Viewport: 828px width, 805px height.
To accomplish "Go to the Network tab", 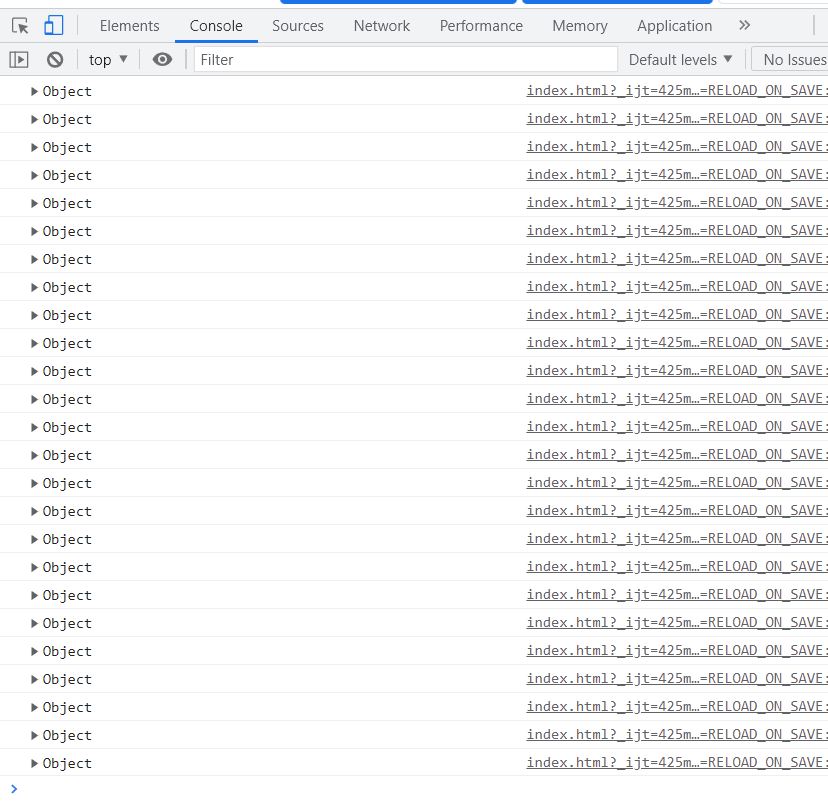I will pos(382,26).
